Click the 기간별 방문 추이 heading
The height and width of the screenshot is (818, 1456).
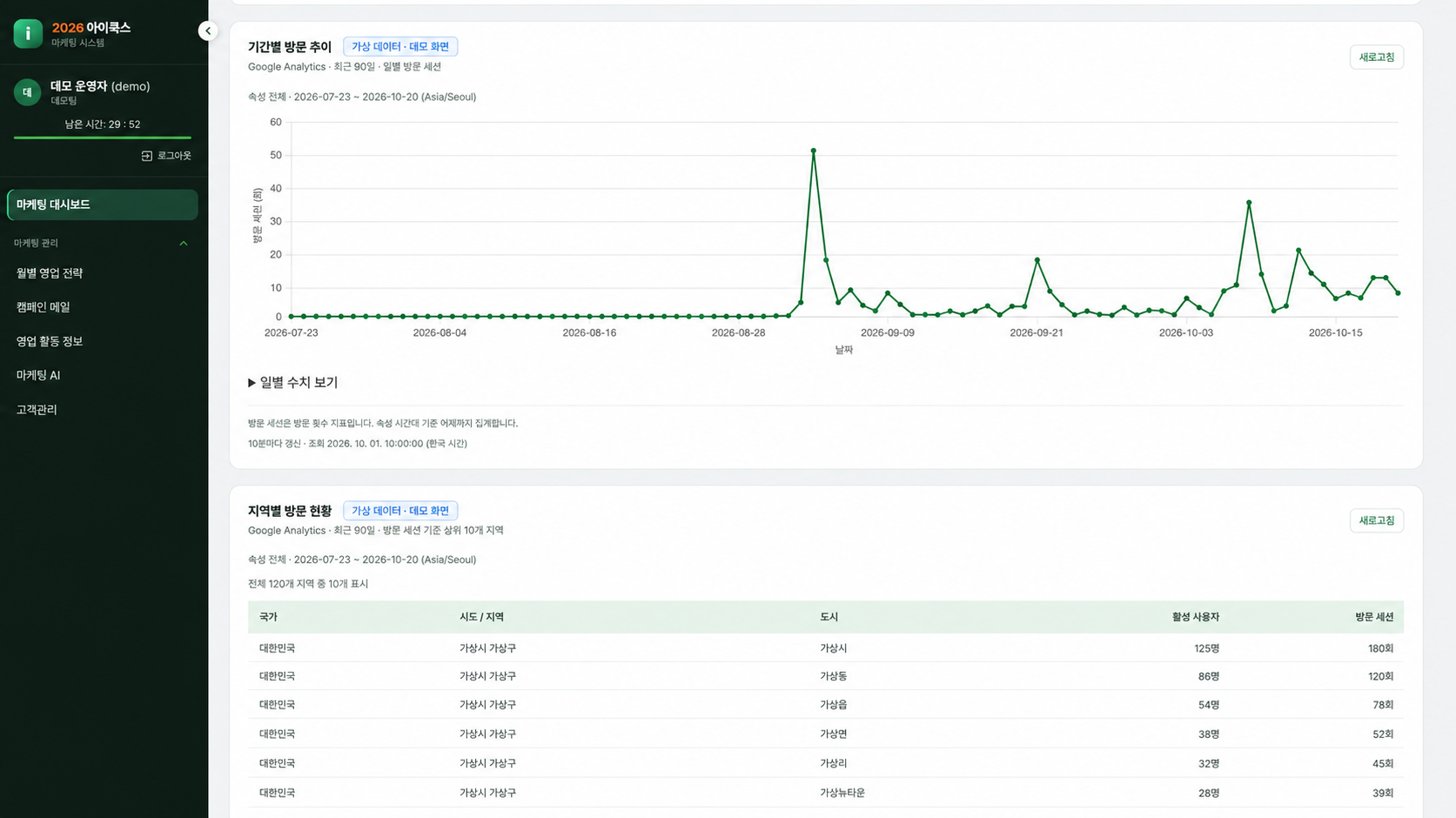(x=290, y=47)
